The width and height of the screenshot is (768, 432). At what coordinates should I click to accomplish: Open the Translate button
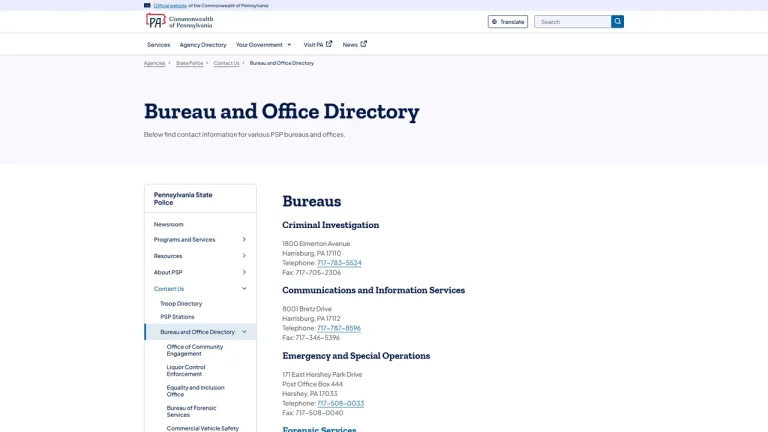tap(507, 22)
